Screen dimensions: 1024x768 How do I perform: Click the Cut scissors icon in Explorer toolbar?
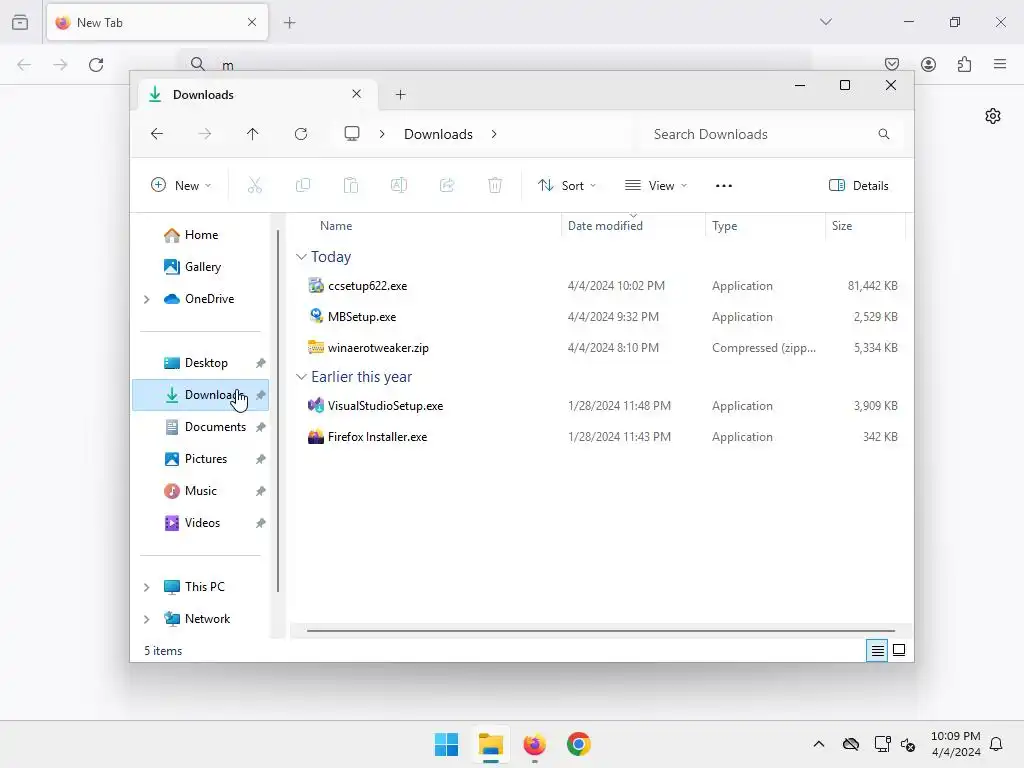(x=255, y=185)
